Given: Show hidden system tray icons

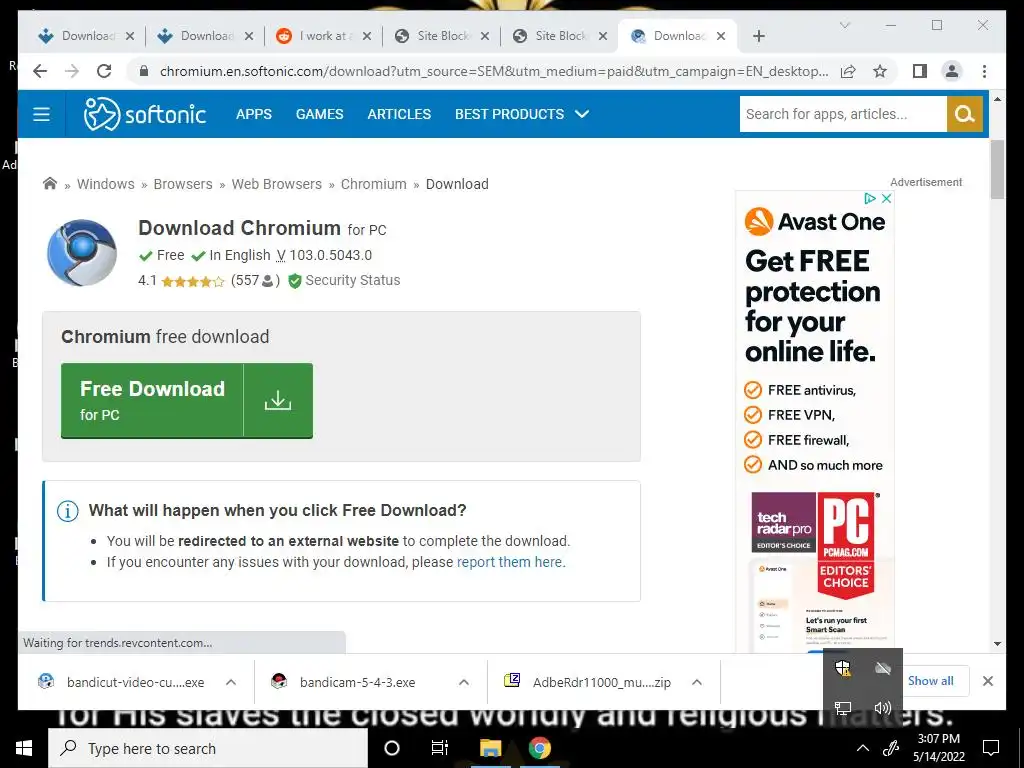Looking at the screenshot, I should coord(863,748).
